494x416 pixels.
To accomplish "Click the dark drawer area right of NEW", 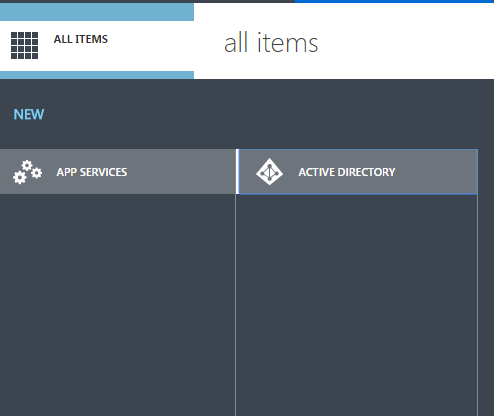I will tap(269, 114).
